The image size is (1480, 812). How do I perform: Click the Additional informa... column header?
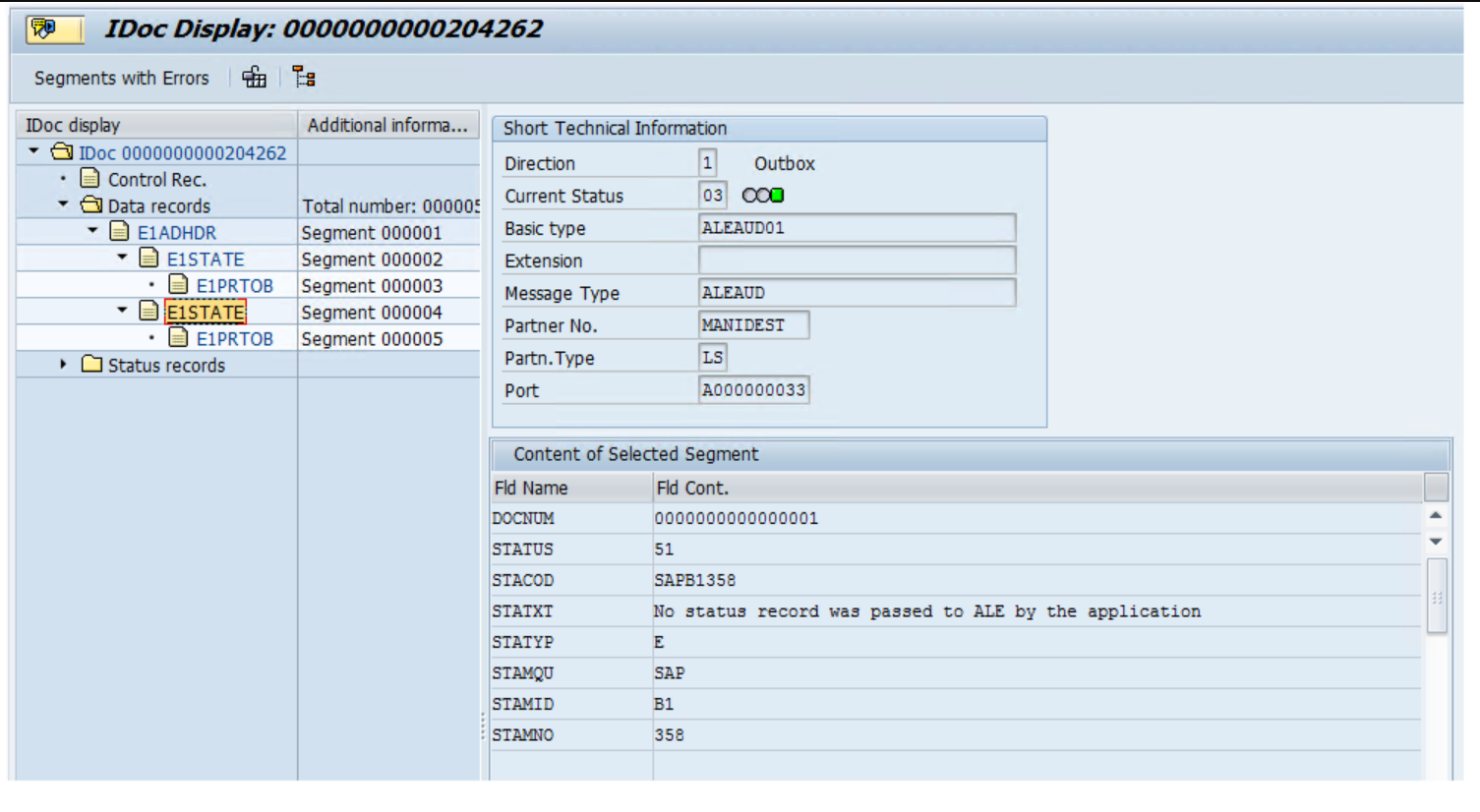tap(388, 125)
